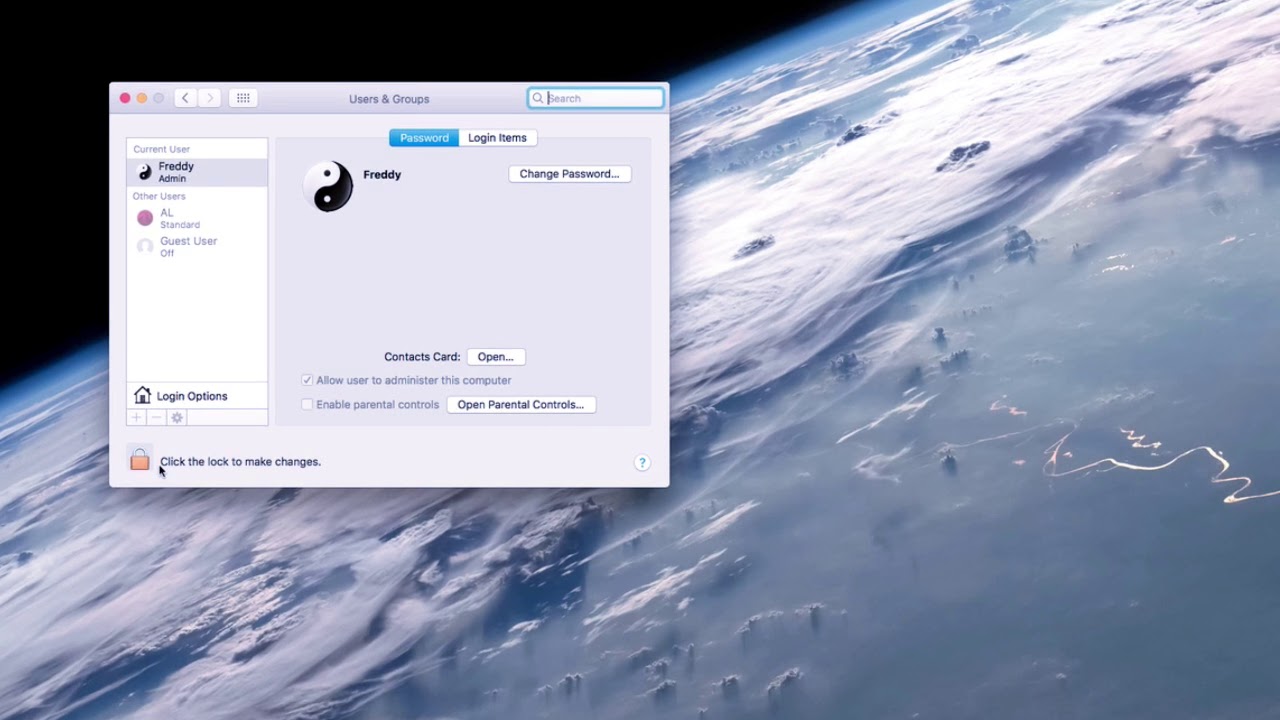Focus the Search field

pyautogui.click(x=596, y=98)
